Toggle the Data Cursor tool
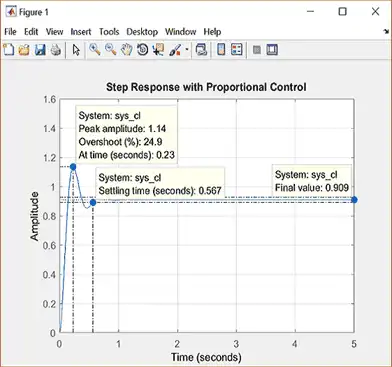The image size is (392, 367). click(x=158, y=50)
